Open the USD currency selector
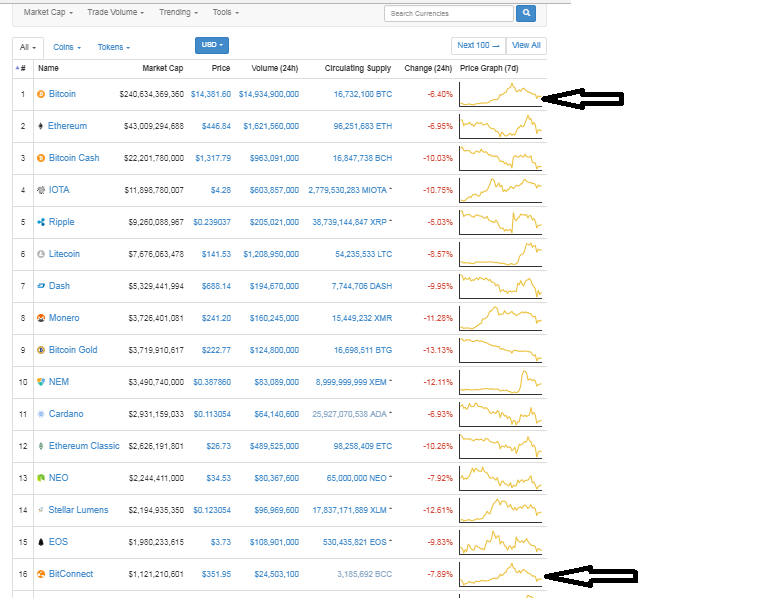 click(212, 45)
